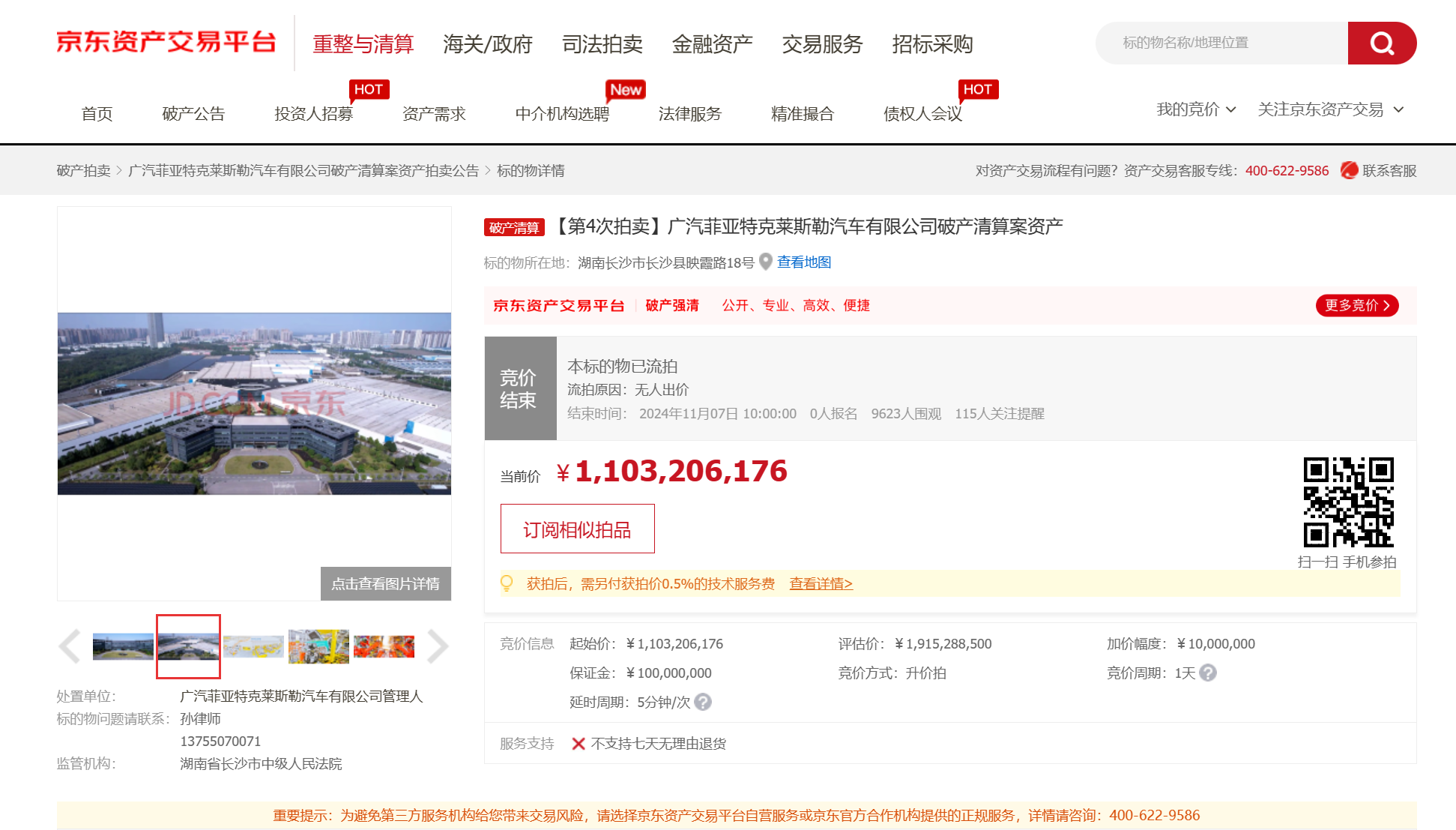
Task: Open 投资人招募 menu item
Action: pos(314,114)
